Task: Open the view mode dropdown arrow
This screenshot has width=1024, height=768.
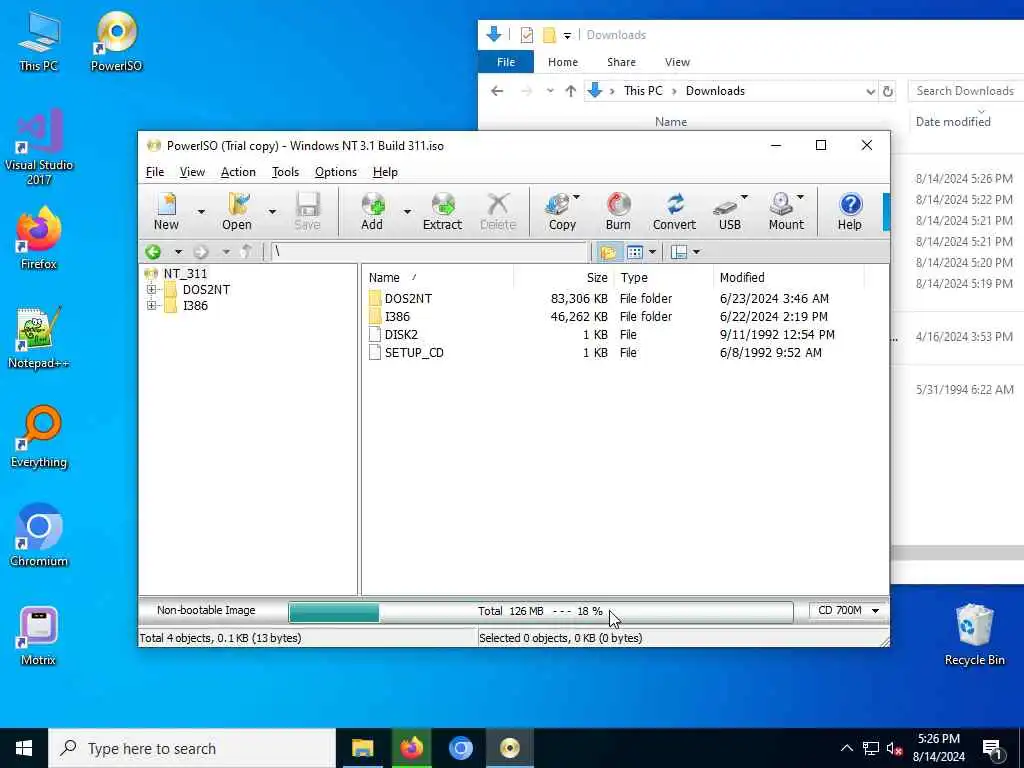Action: [x=652, y=251]
